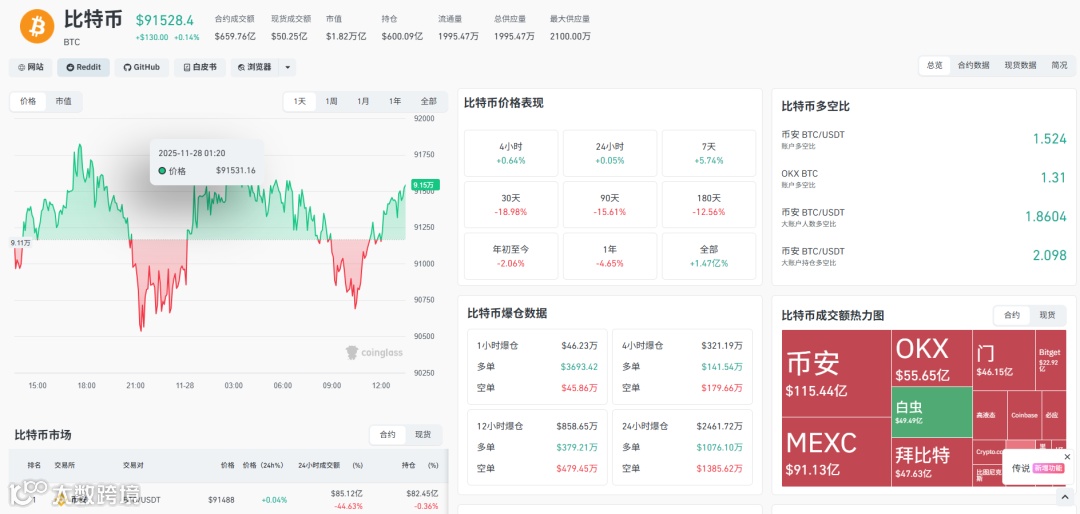Click the 1年 performance card

coord(610,256)
